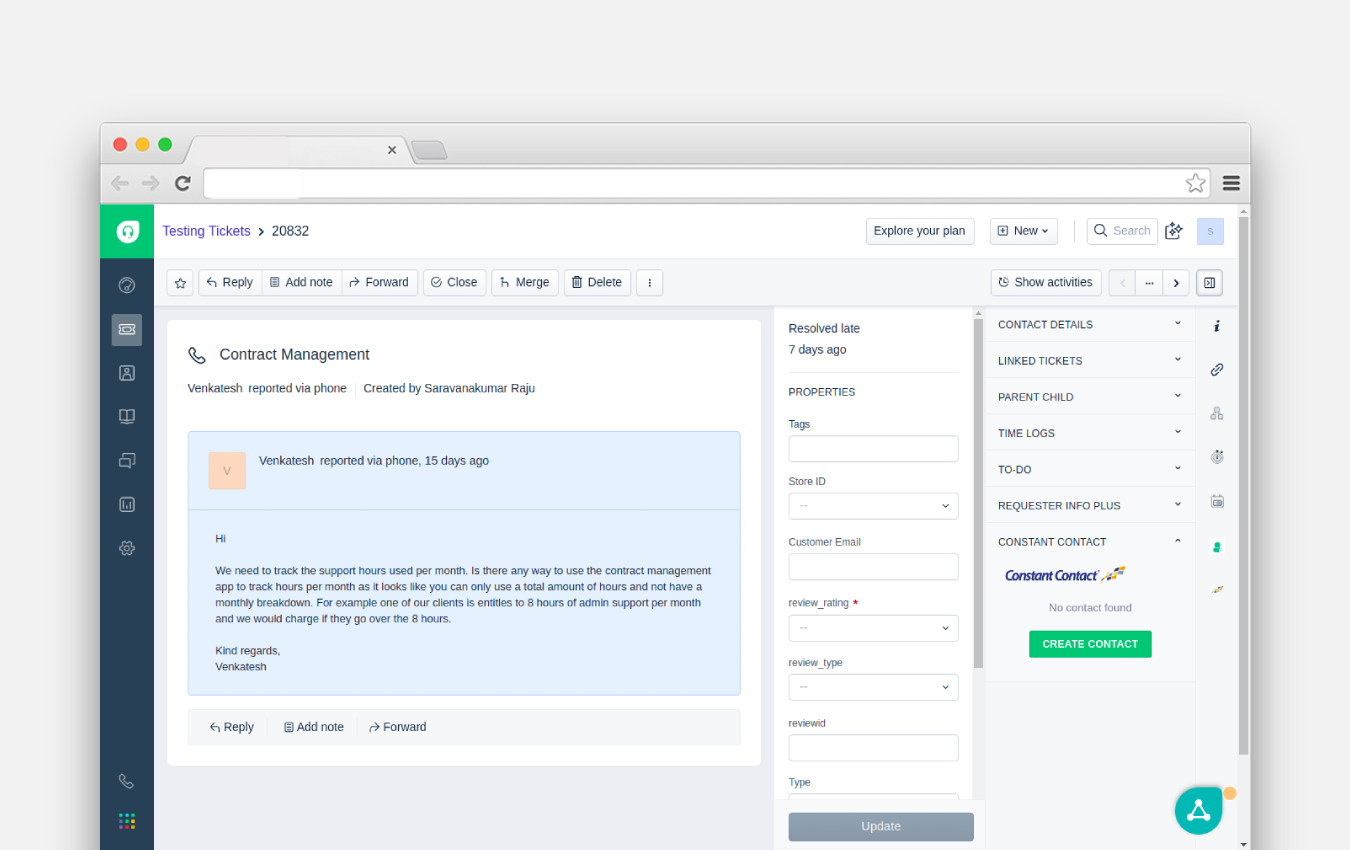Close the current browser tab
The width and height of the screenshot is (1350, 850).
coord(392,150)
